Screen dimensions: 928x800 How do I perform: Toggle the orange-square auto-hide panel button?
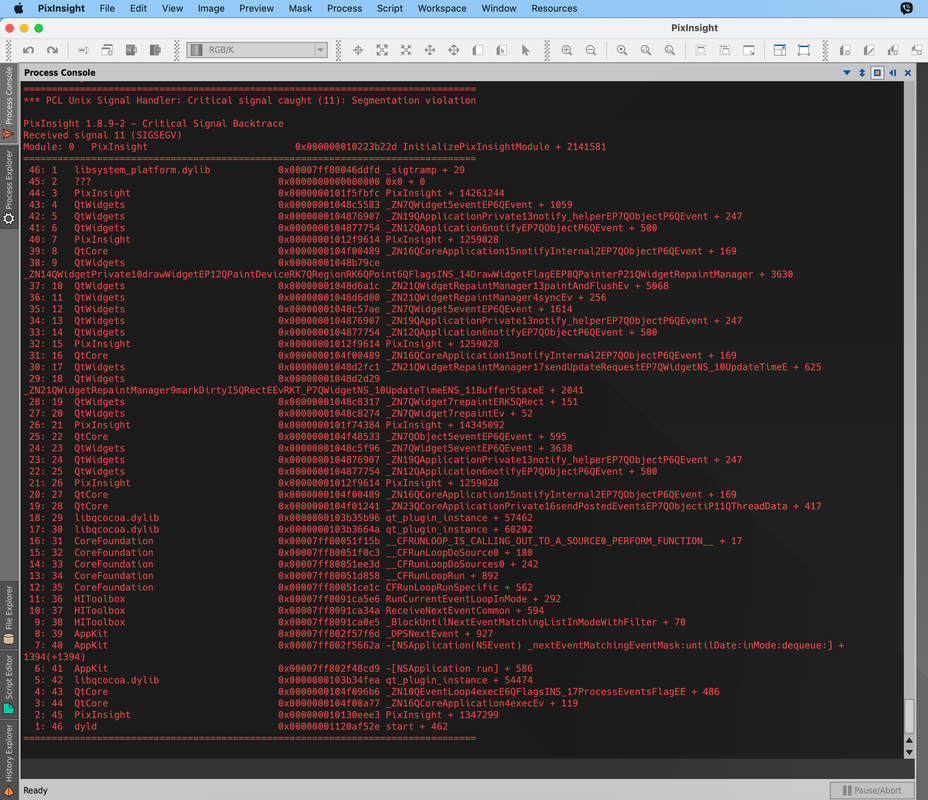tap(878, 73)
